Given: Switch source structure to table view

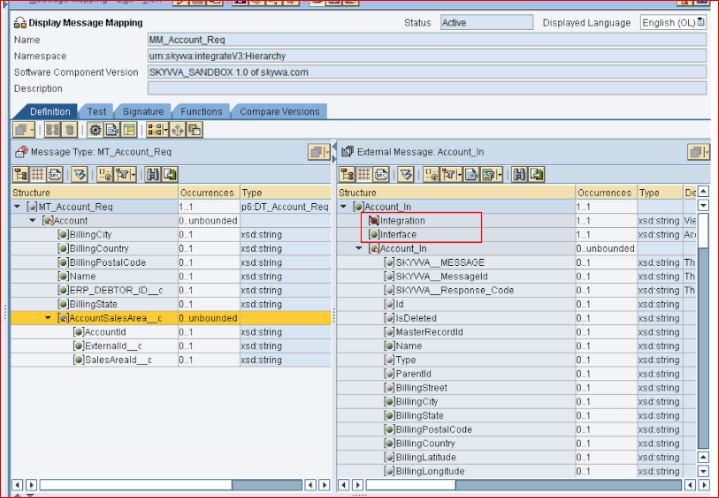Looking at the screenshot, I should coord(37,174).
